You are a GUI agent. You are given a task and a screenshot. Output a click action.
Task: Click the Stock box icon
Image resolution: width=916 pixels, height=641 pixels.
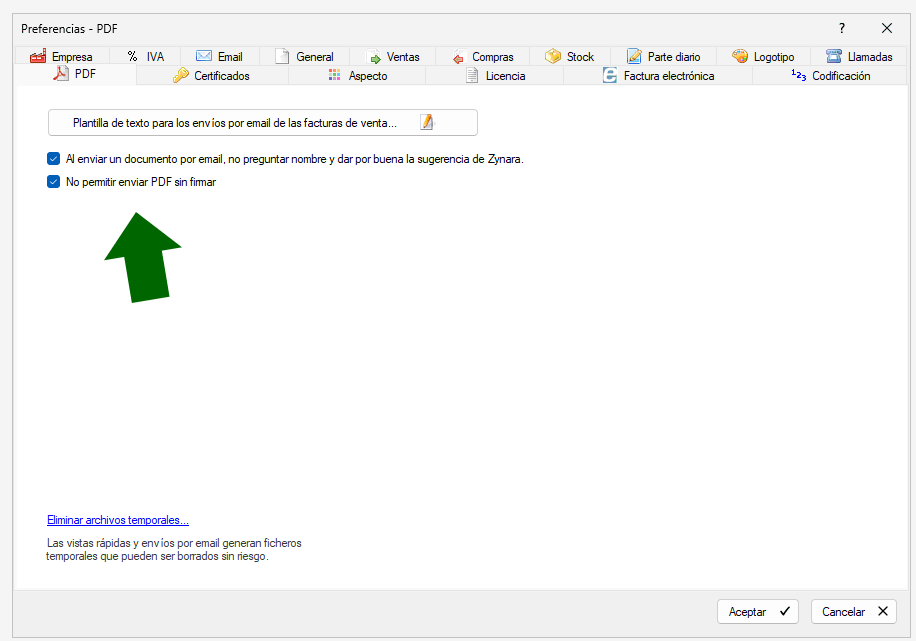coord(553,57)
